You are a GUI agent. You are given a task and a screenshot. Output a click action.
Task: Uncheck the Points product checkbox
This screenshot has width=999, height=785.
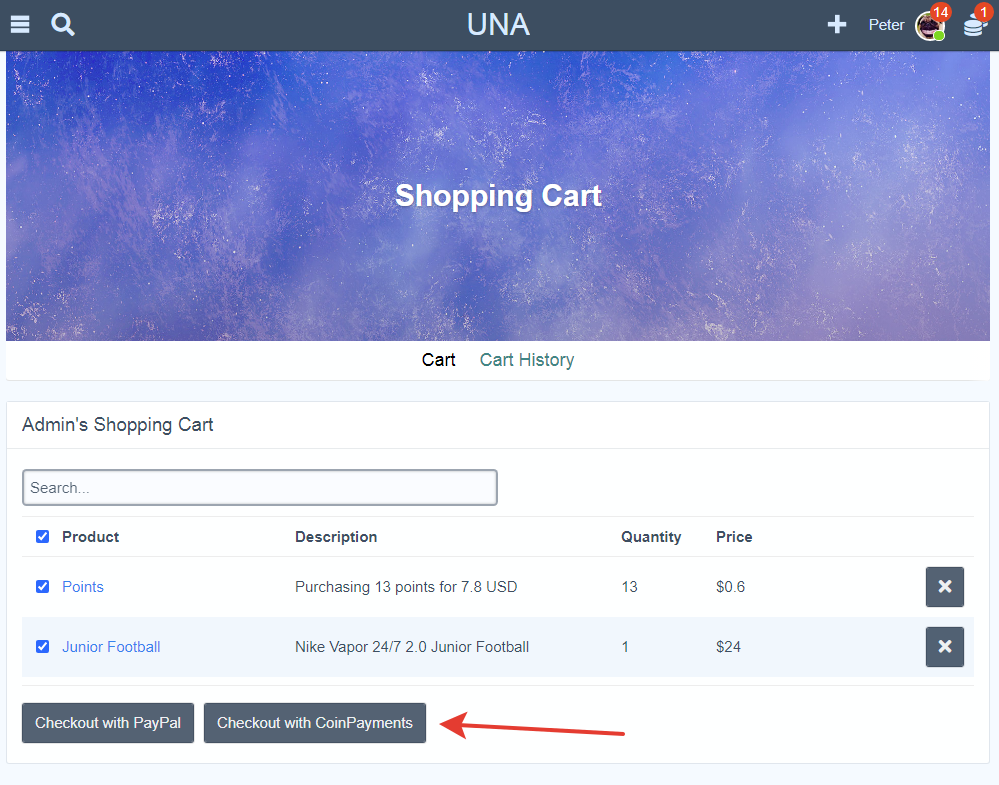pos(42,587)
